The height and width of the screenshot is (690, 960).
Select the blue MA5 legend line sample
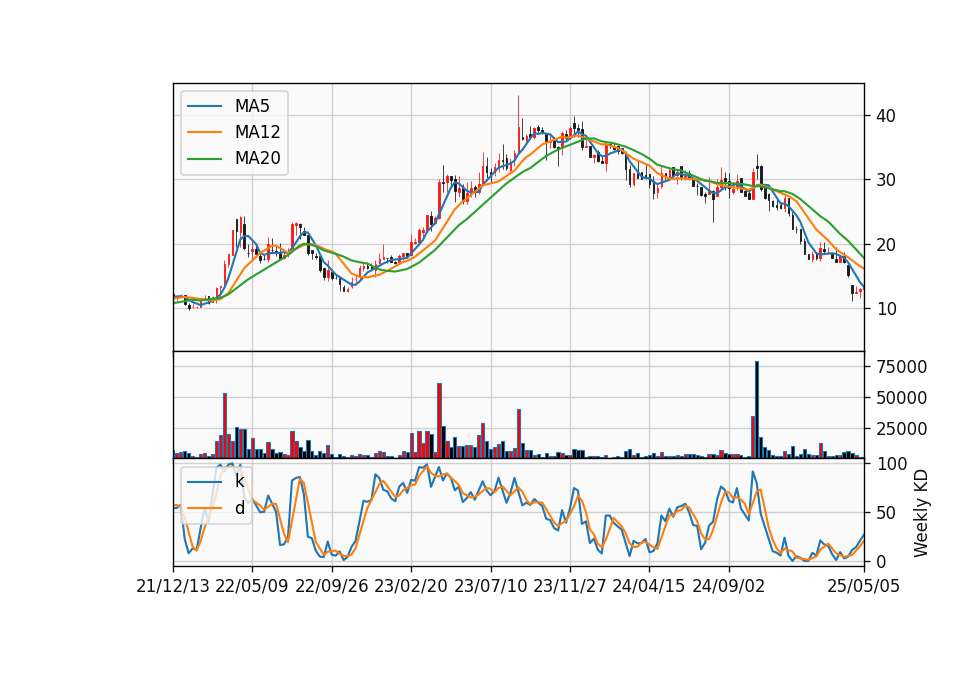pyautogui.click(x=204, y=106)
